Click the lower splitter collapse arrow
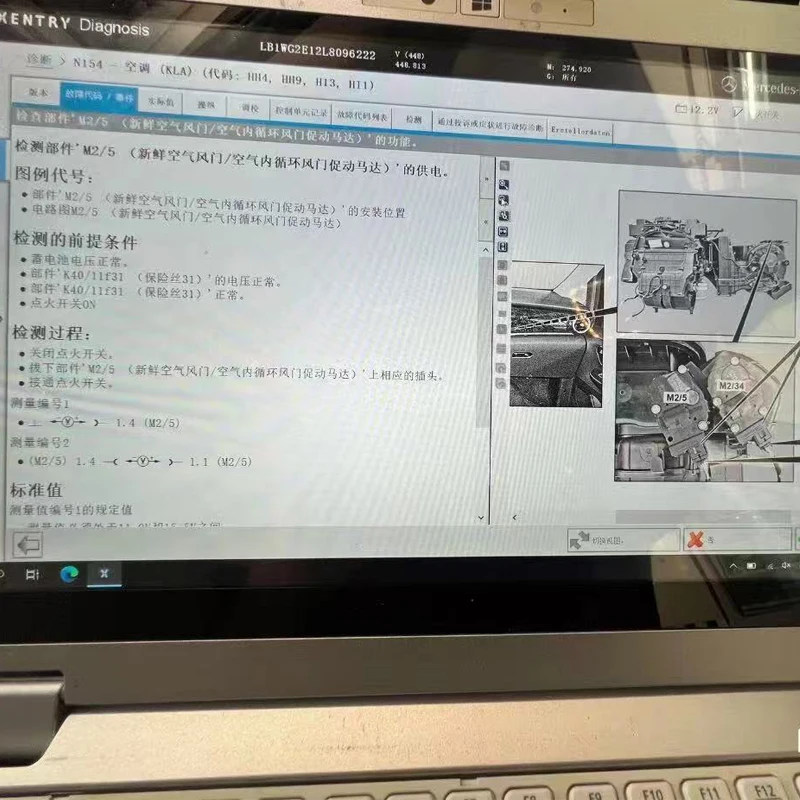Image resolution: width=800 pixels, height=800 pixels. click(x=486, y=222)
